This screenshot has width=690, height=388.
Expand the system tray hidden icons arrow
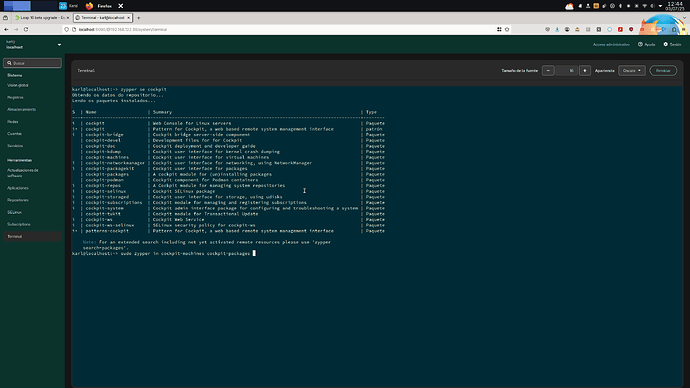point(660,6)
